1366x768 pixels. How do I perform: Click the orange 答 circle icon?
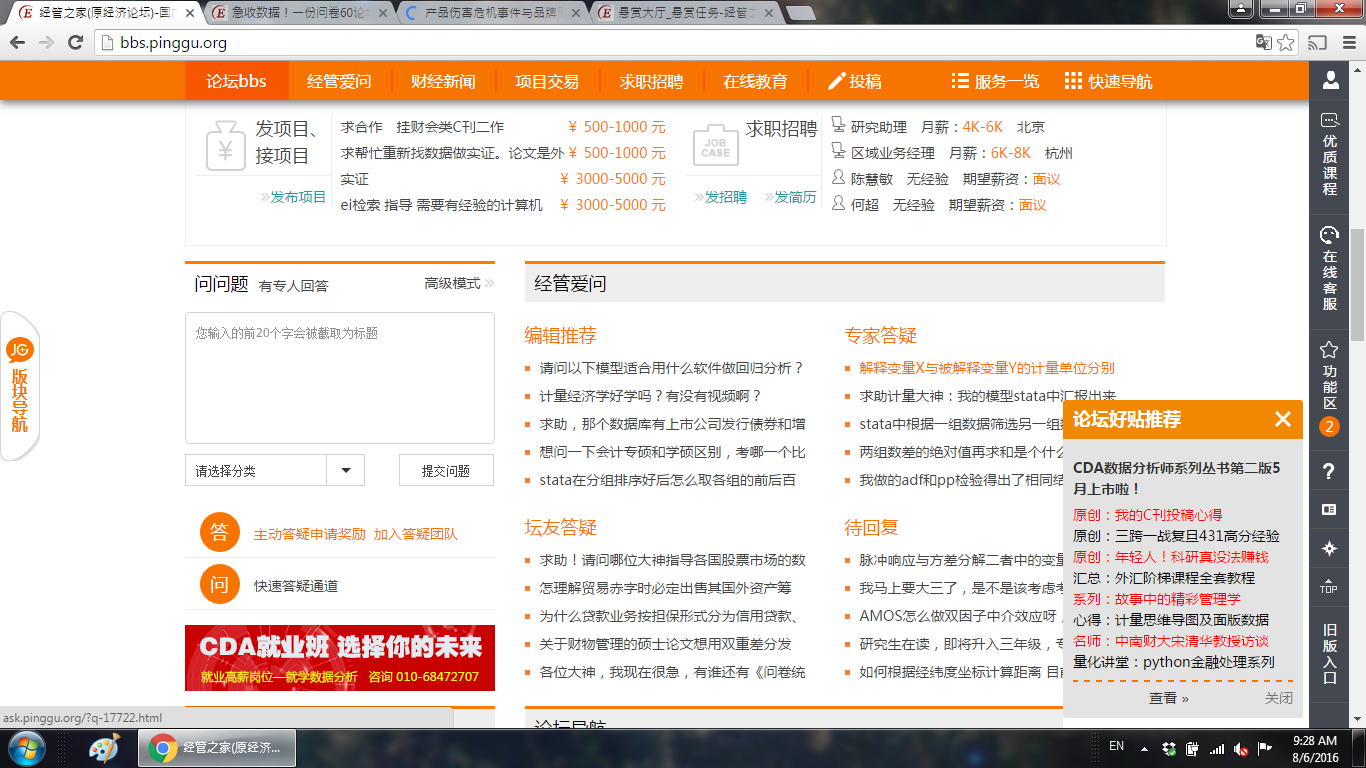click(x=220, y=532)
